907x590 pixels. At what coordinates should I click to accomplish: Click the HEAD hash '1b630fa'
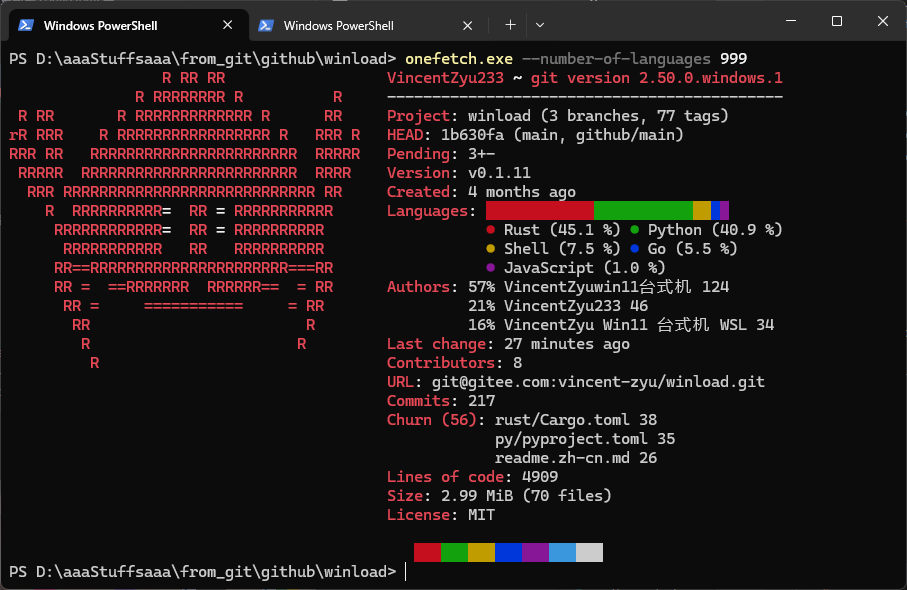pyautogui.click(x=472, y=135)
